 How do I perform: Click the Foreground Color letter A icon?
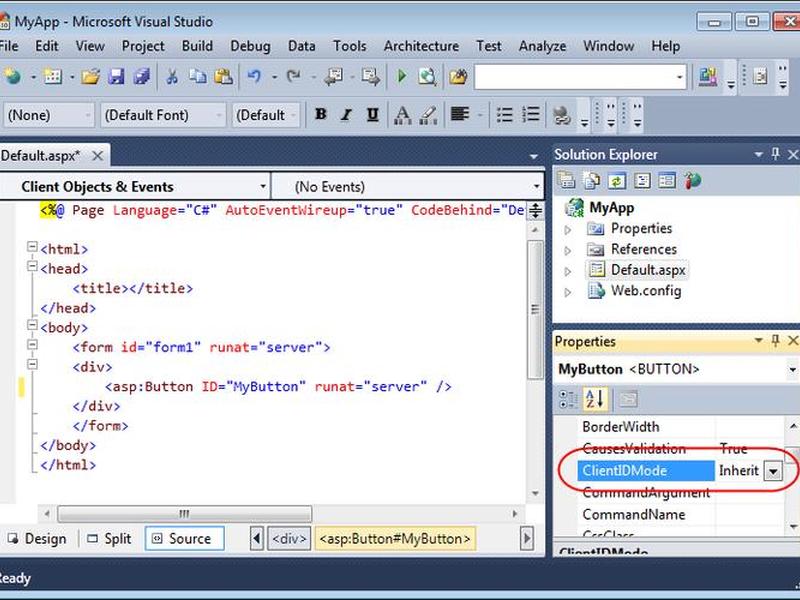pos(403,115)
